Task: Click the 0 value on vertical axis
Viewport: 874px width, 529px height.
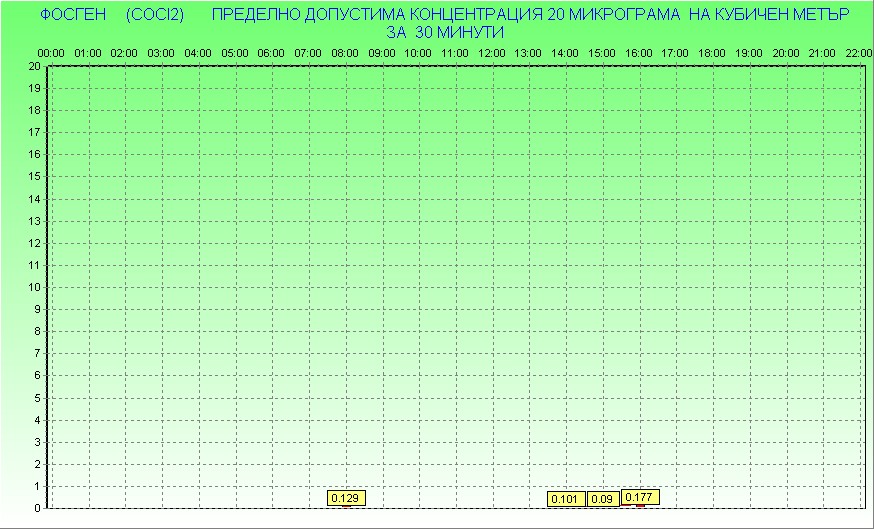Action: (37, 508)
